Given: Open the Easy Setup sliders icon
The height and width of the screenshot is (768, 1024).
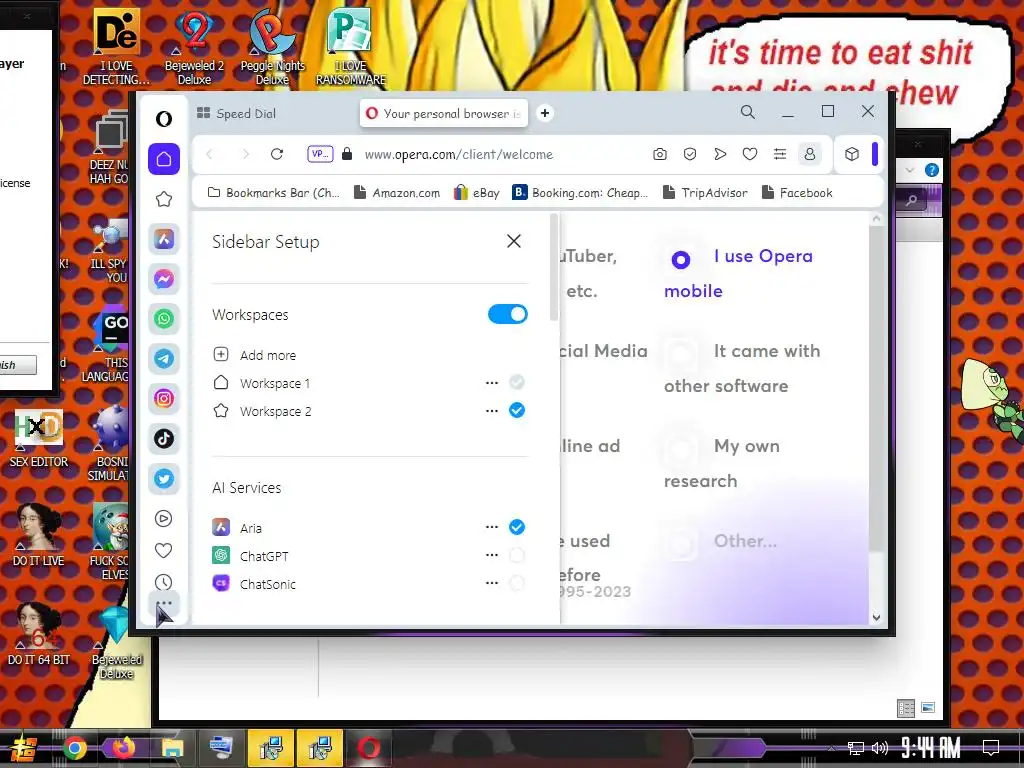Looking at the screenshot, I should point(780,154).
